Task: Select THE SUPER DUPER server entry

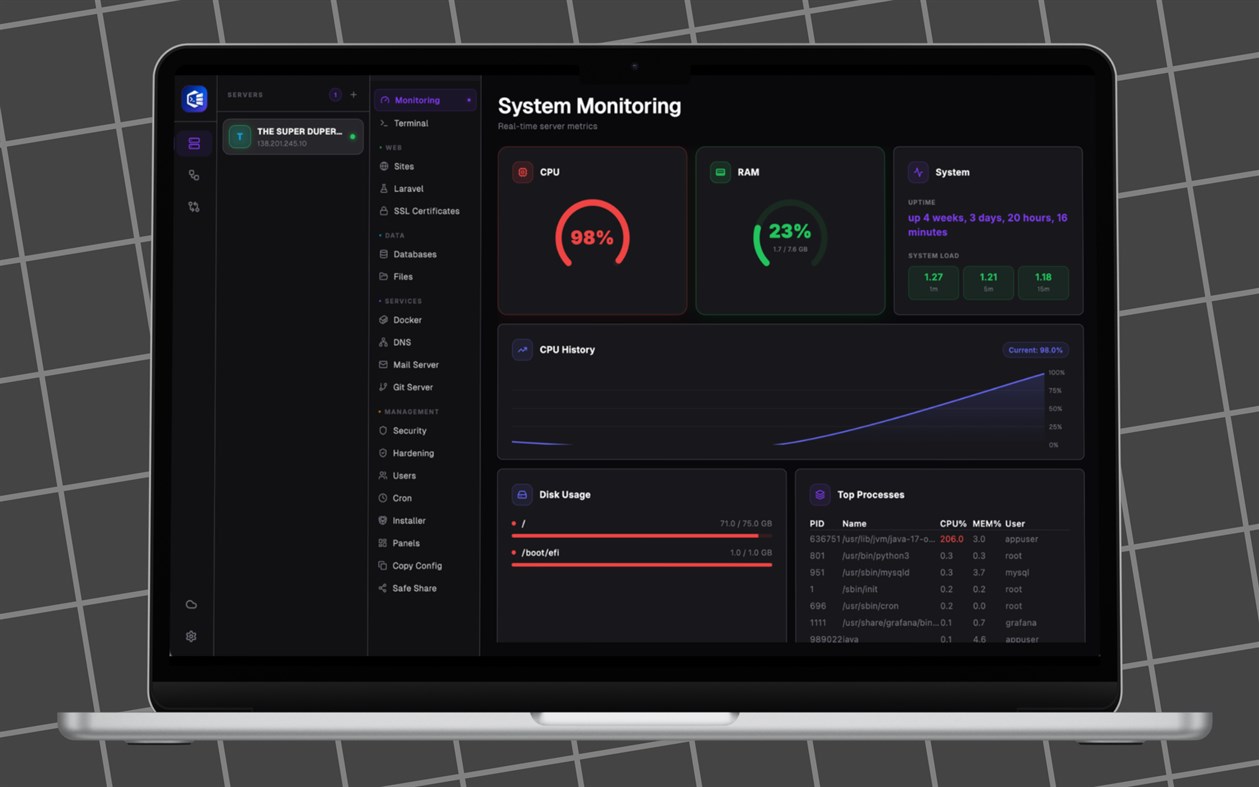Action: [293, 137]
